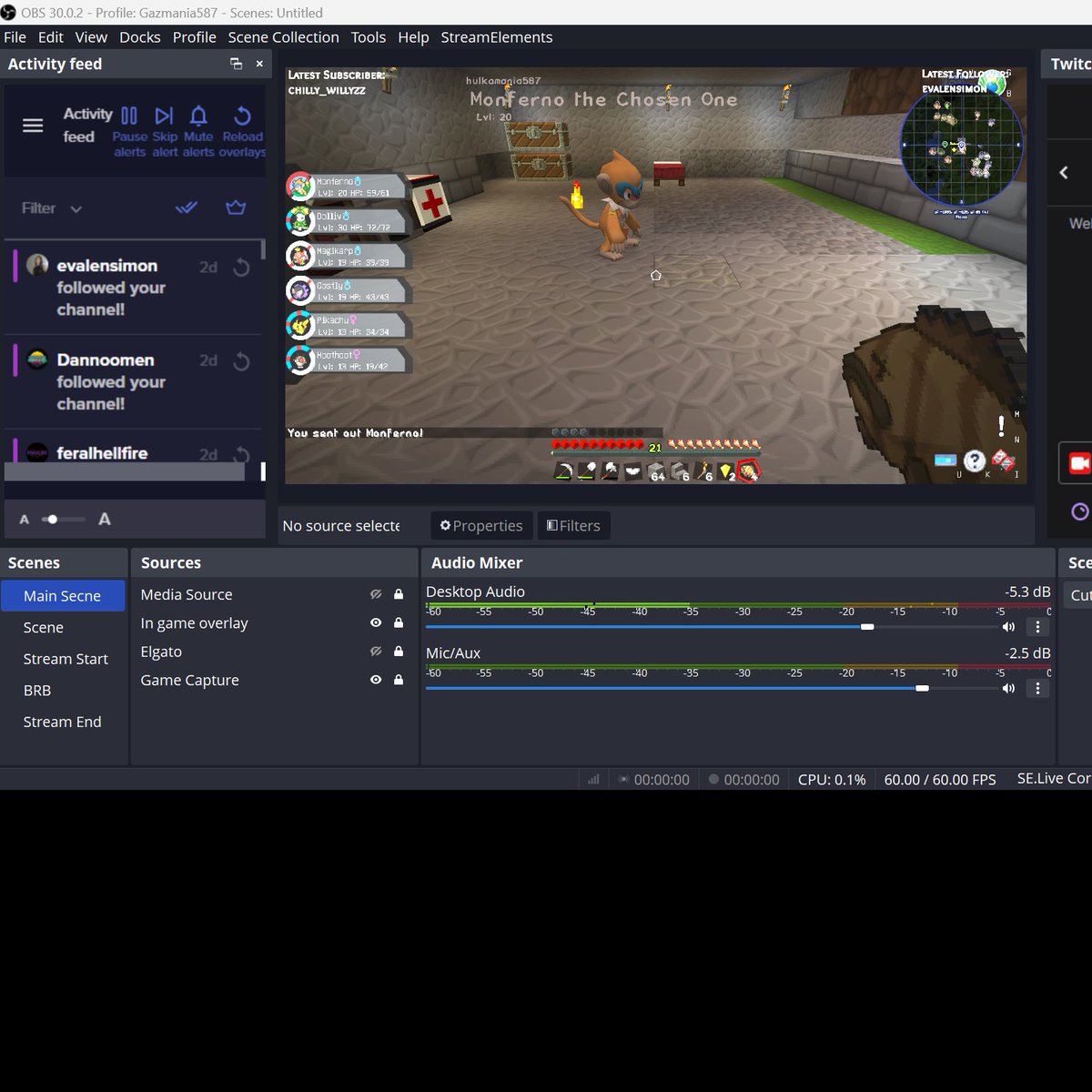Open the Help menu

(413, 37)
